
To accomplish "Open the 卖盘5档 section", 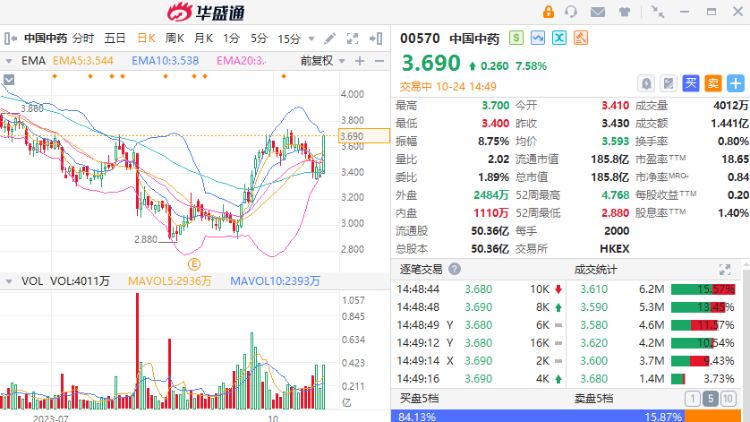I will pyautogui.click(x=594, y=399).
